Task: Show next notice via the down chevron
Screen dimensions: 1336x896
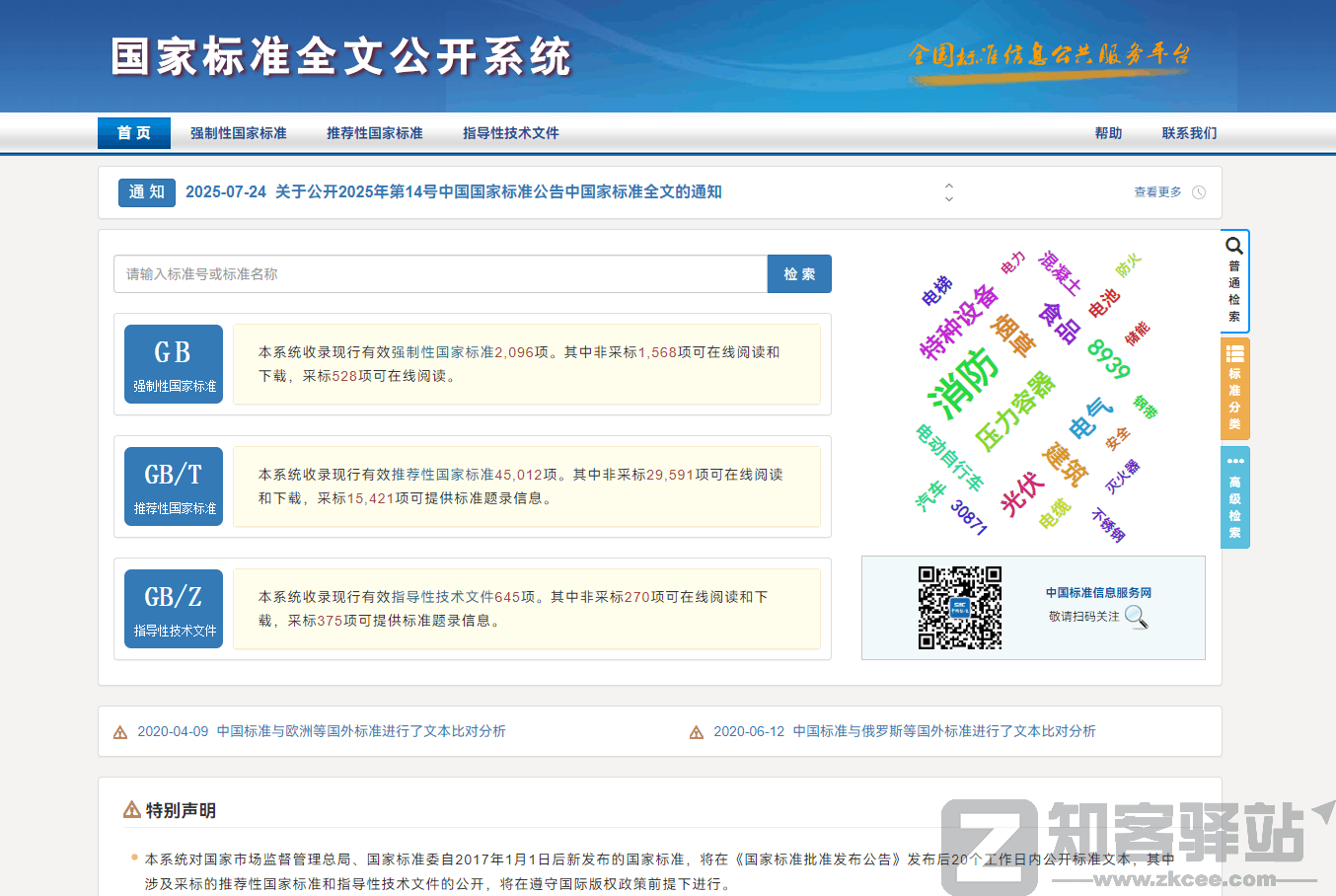Action: click(948, 197)
